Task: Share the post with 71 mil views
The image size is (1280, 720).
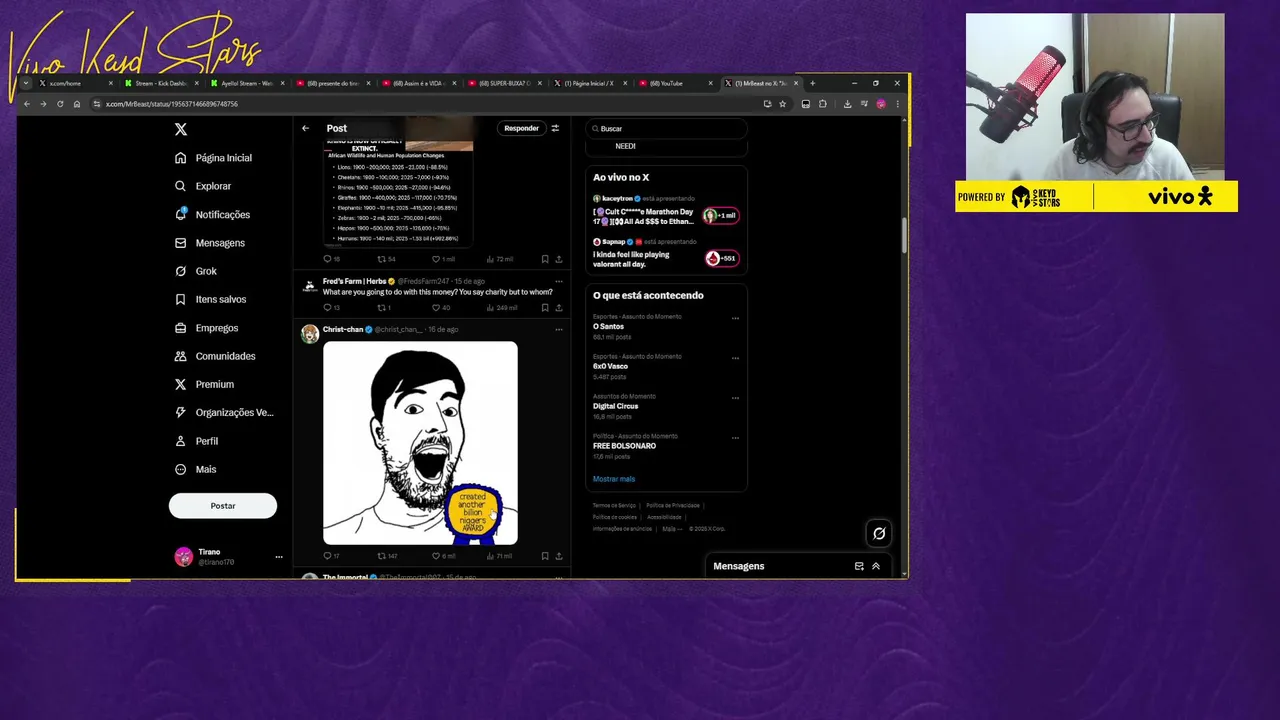Action: click(x=559, y=556)
